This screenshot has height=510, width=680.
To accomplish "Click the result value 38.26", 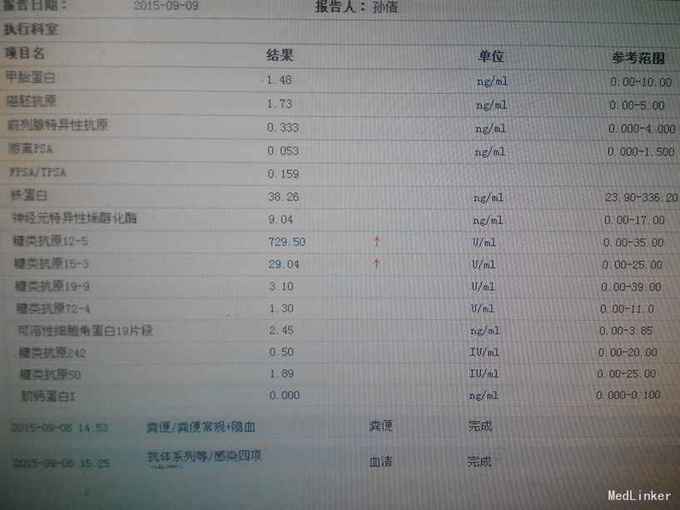I will coord(284,197).
